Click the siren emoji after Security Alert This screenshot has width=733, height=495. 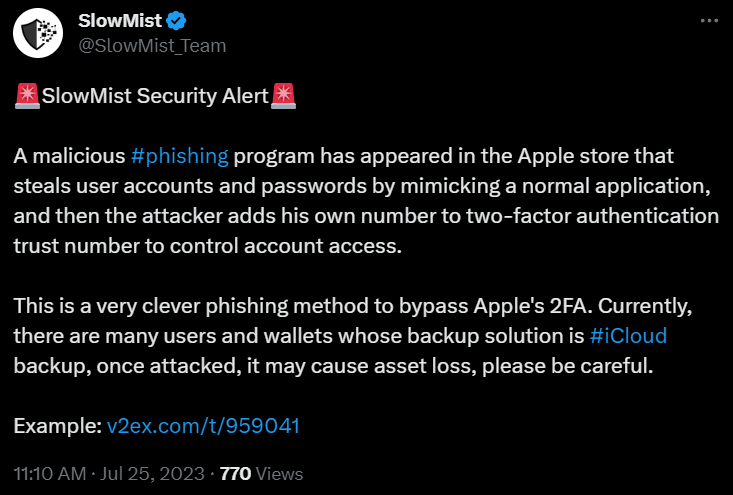tap(284, 96)
